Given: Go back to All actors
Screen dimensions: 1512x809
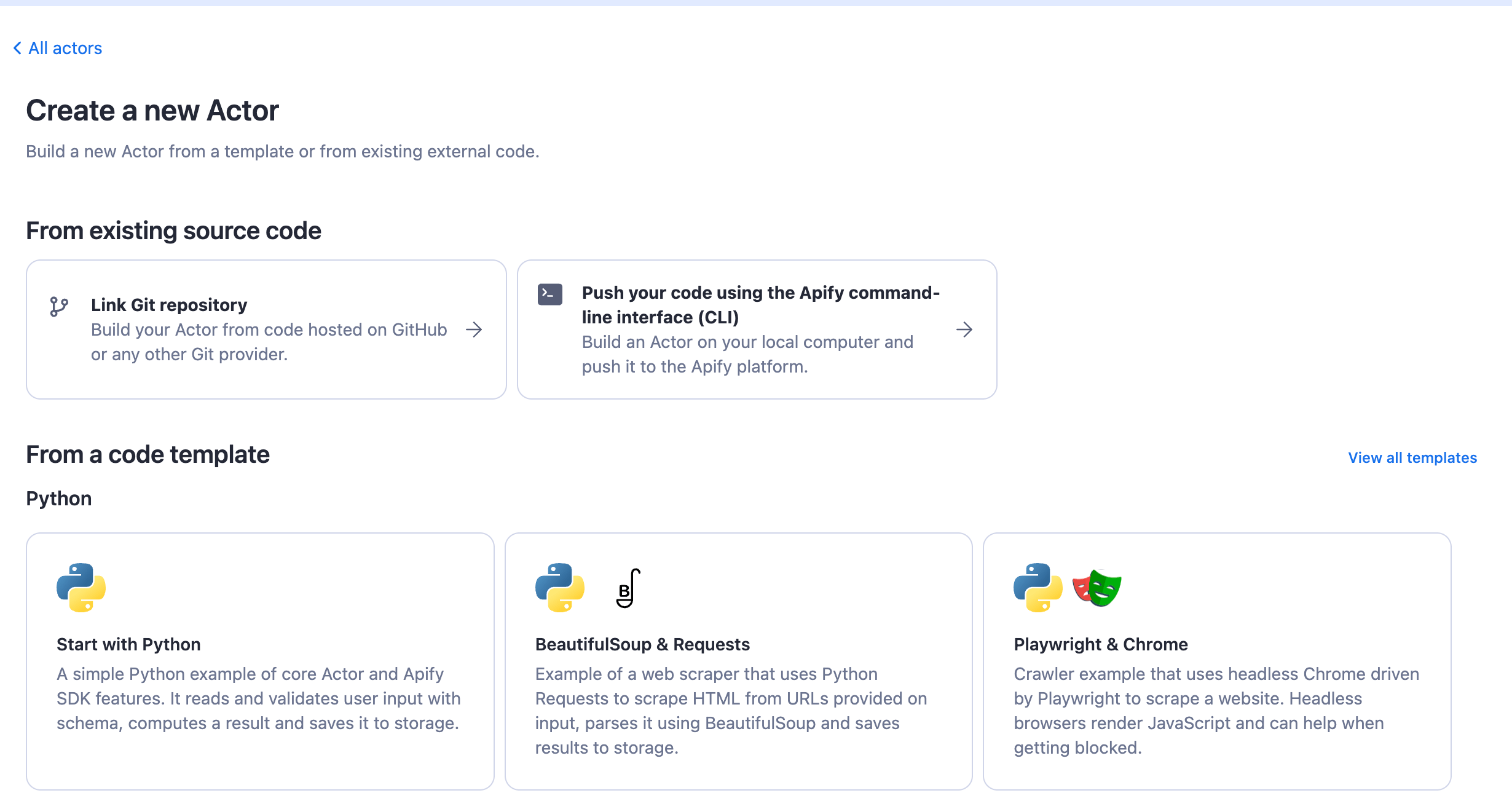Looking at the screenshot, I should coord(65,48).
